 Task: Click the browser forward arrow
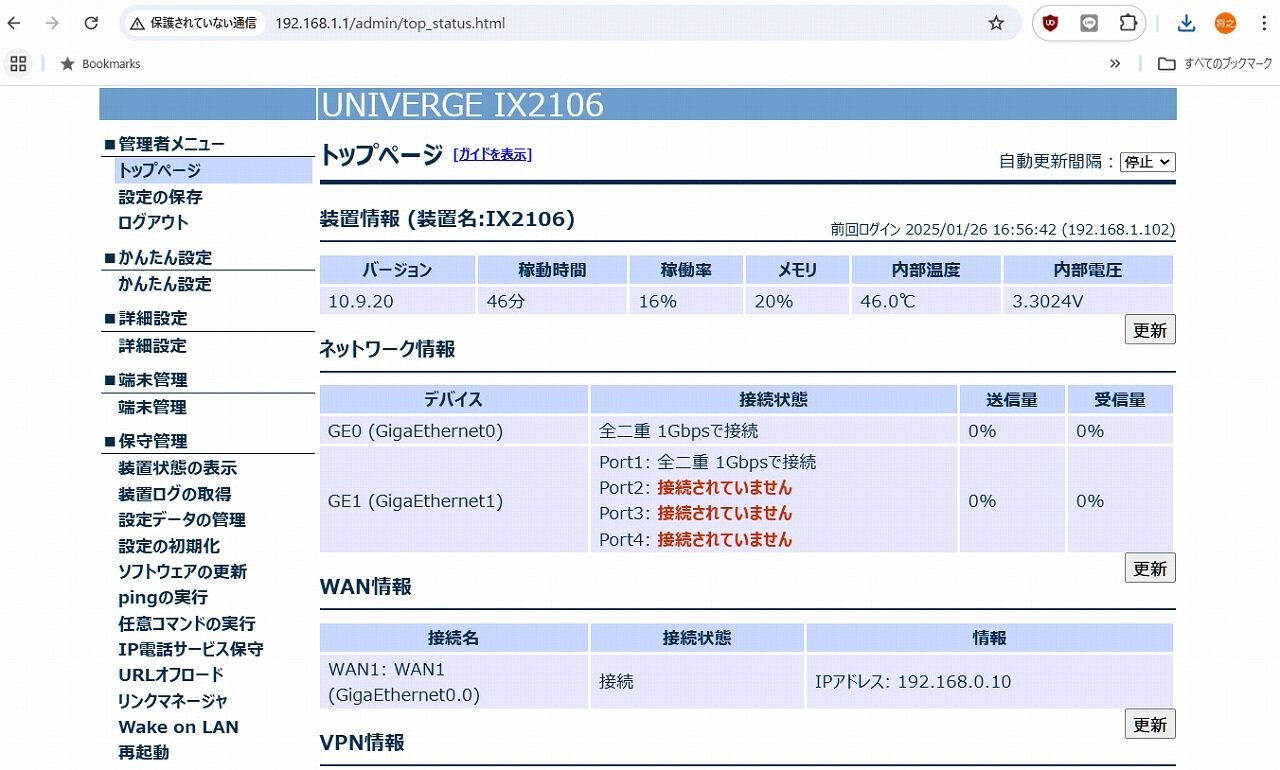coord(53,23)
